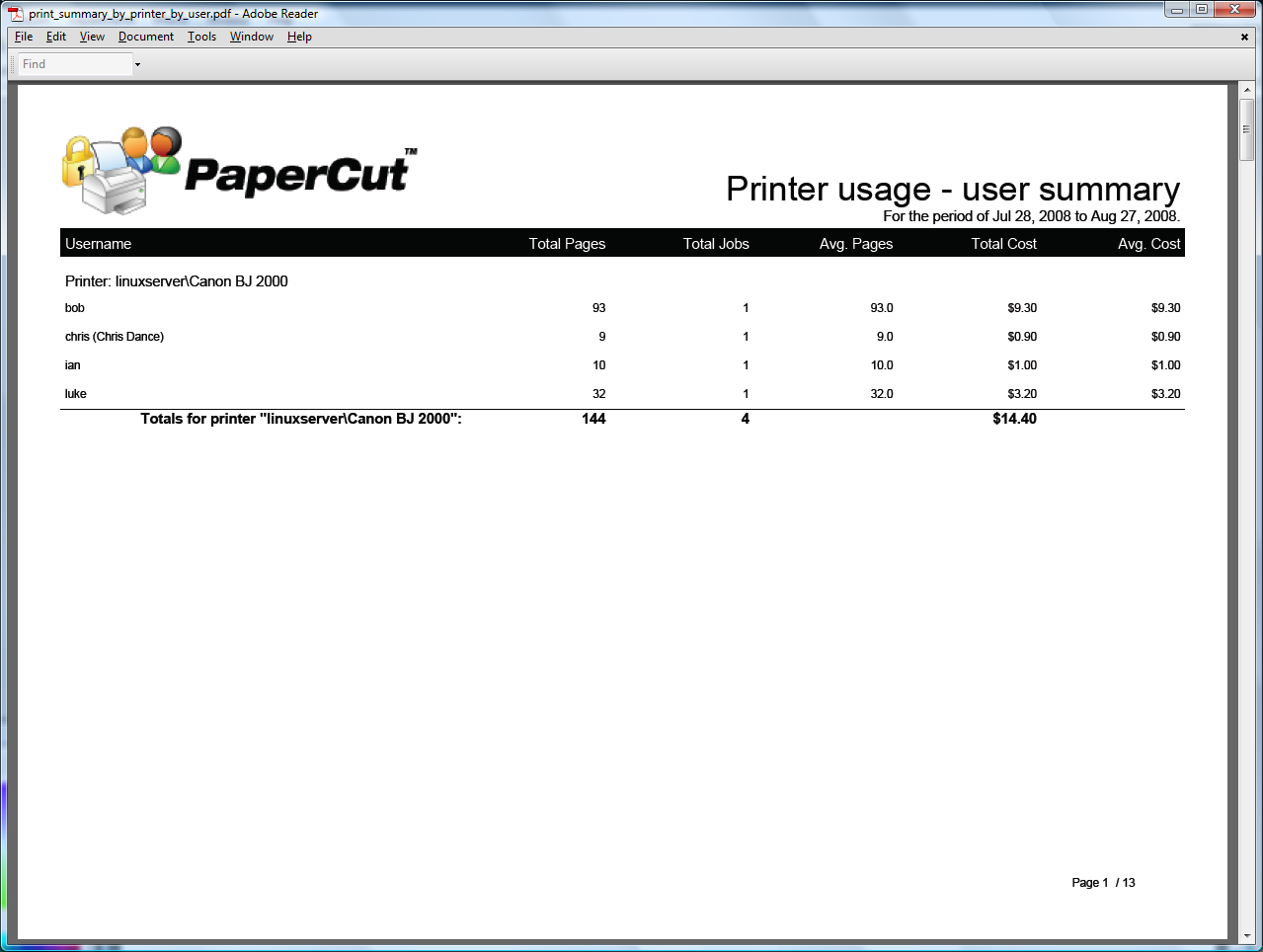The width and height of the screenshot is (1263, 952).
Task: Click luke's total pages value 32
Action: pyautogui.click(x=598, y=394)
